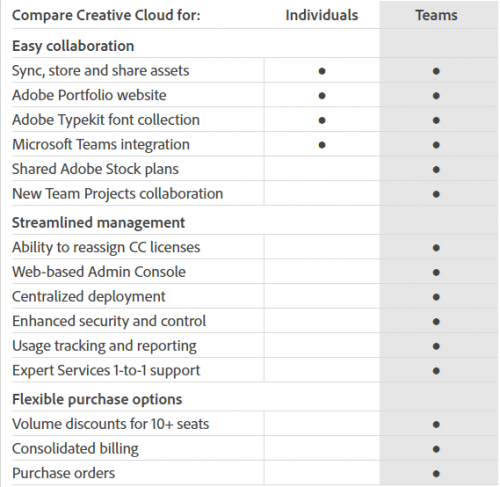Image resolution: width=500 pixels, height=487 pixels.
Task: Select the Streamlined management section heading
Action: point(98,223)
